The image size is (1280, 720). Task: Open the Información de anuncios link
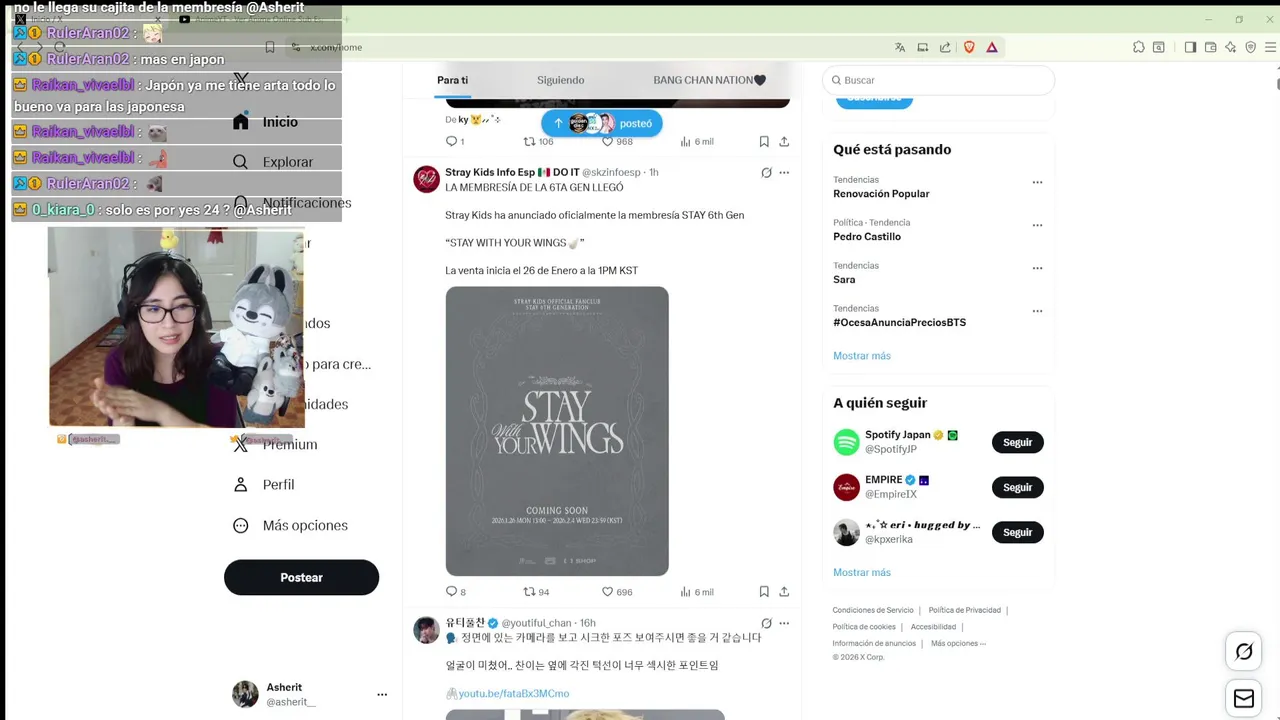point(874,643)
